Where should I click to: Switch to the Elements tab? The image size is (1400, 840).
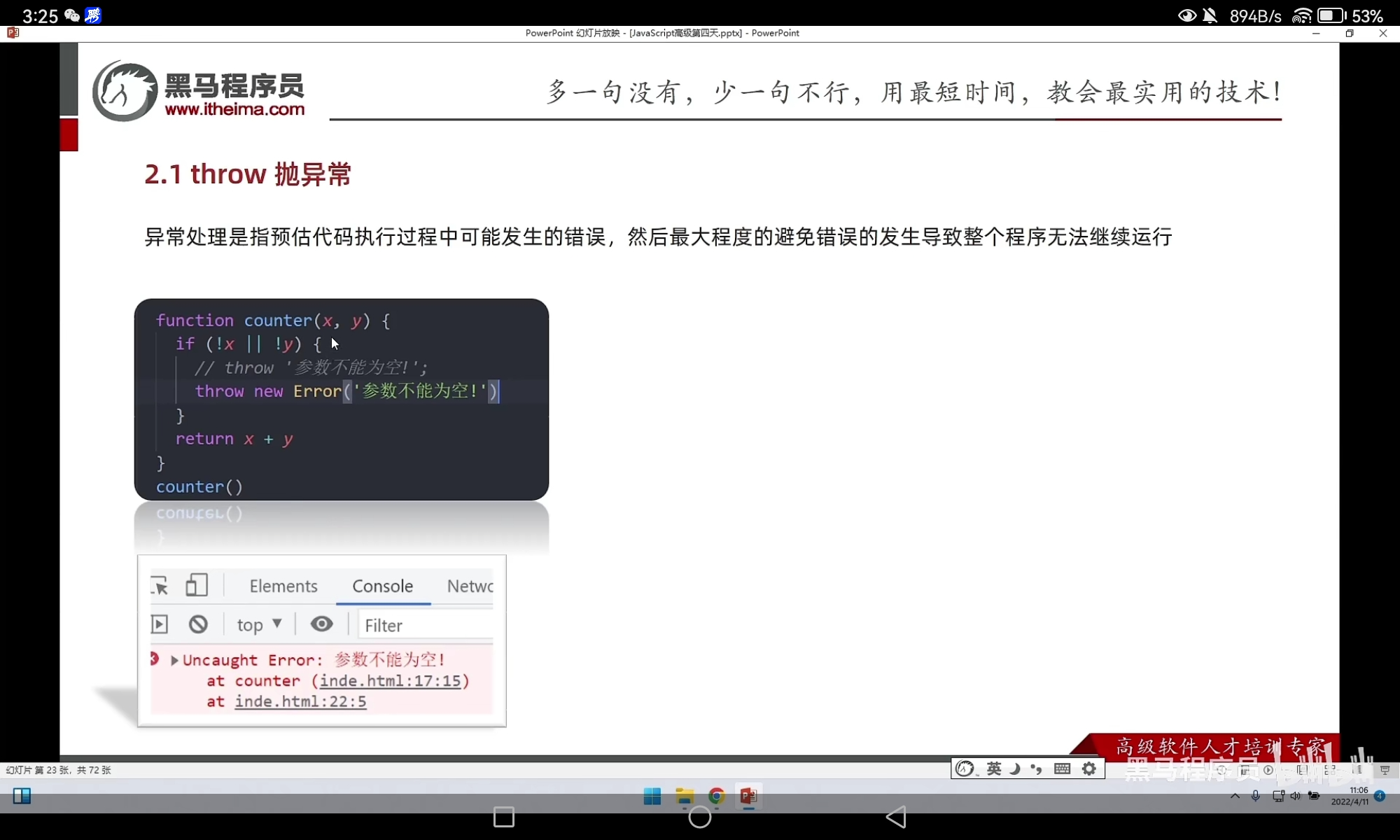[283, 586]
